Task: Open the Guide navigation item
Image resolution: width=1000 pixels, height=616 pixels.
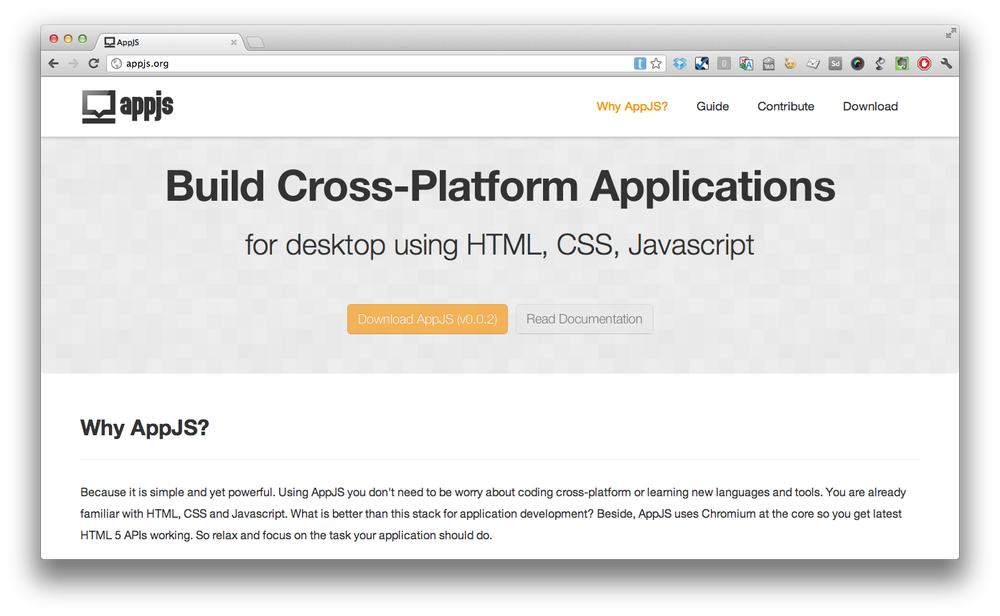Action: (712, 106)
